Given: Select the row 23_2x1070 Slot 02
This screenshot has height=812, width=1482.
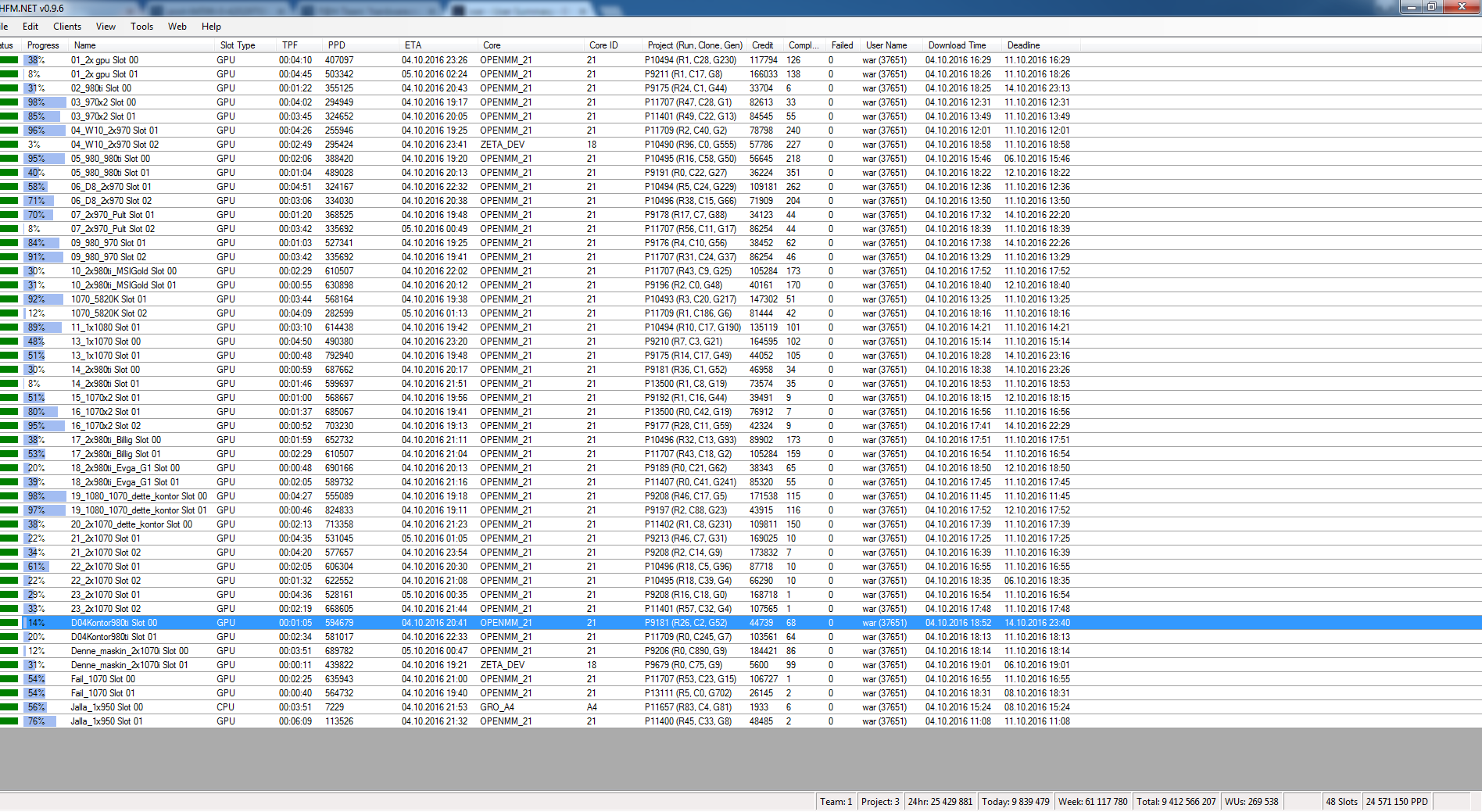Looking at the screenshot, I should pyautogui.click(x=741, y=609).
